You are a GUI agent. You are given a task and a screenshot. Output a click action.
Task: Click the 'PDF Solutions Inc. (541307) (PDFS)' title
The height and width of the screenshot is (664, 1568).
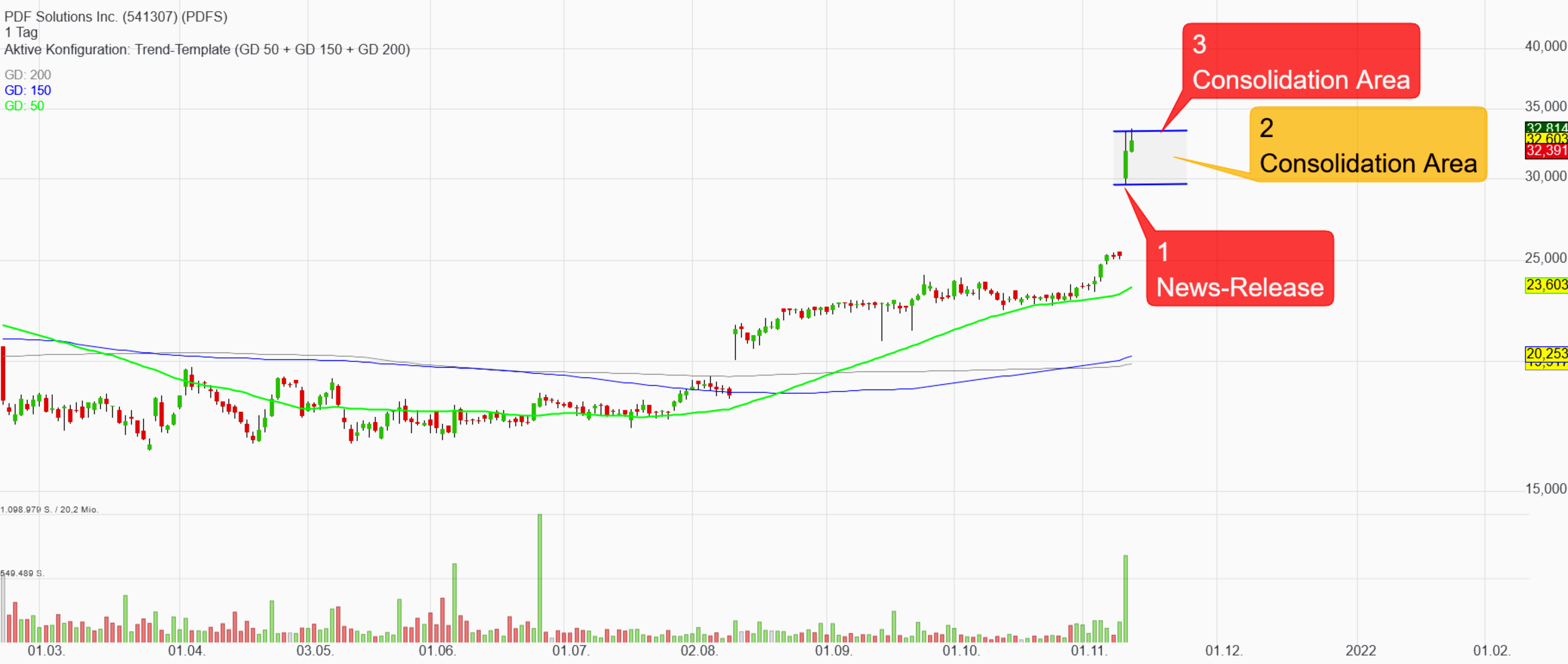pos(115,16)
